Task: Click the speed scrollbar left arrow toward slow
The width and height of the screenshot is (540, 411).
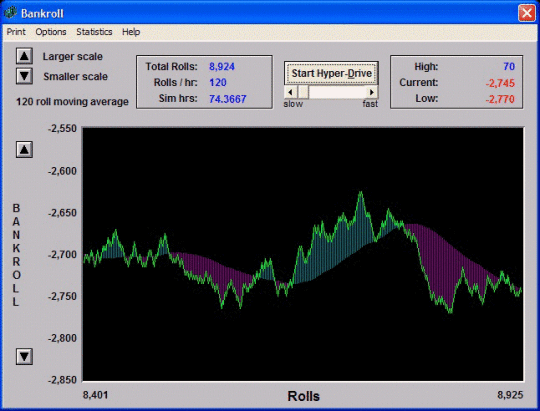Action: pyautogui.click(x=290, y=92)
